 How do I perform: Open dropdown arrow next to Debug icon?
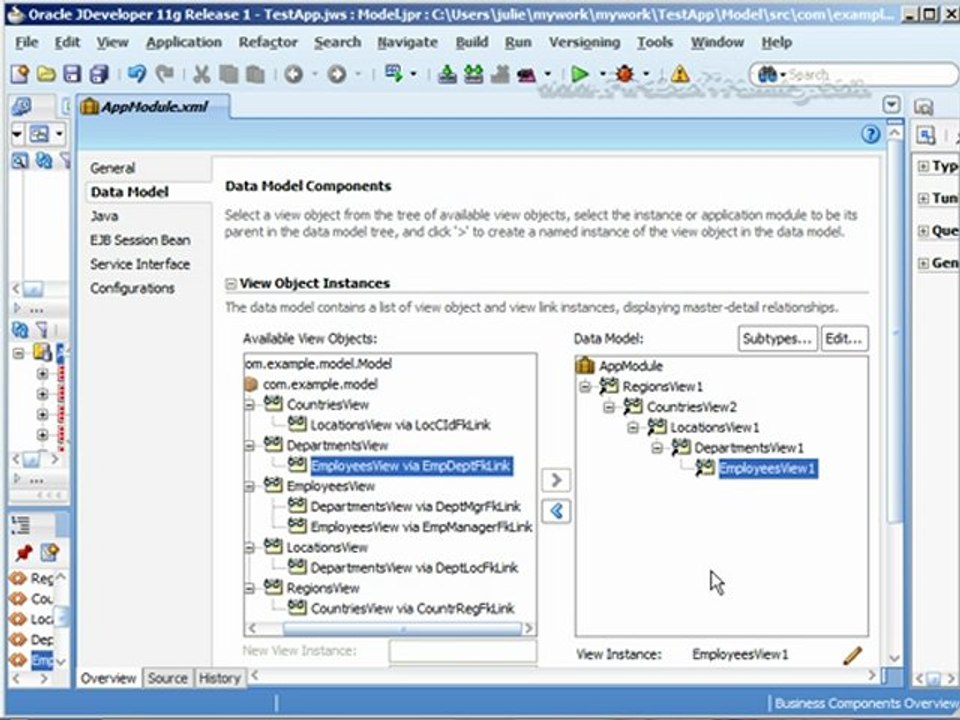[x=647, y=74]
